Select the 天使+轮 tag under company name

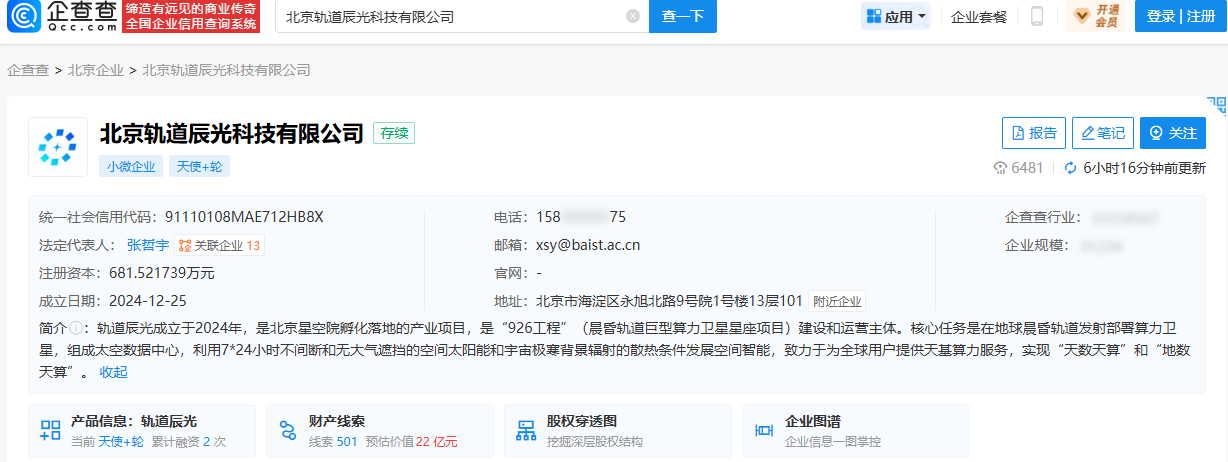(199, 166)
